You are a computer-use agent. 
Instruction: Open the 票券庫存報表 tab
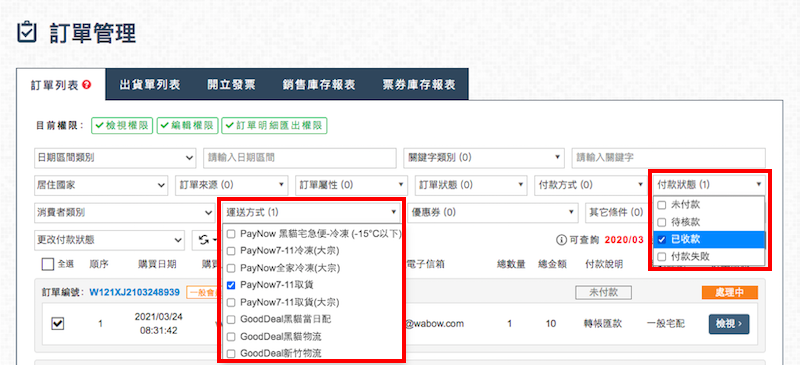coord(419,85)
